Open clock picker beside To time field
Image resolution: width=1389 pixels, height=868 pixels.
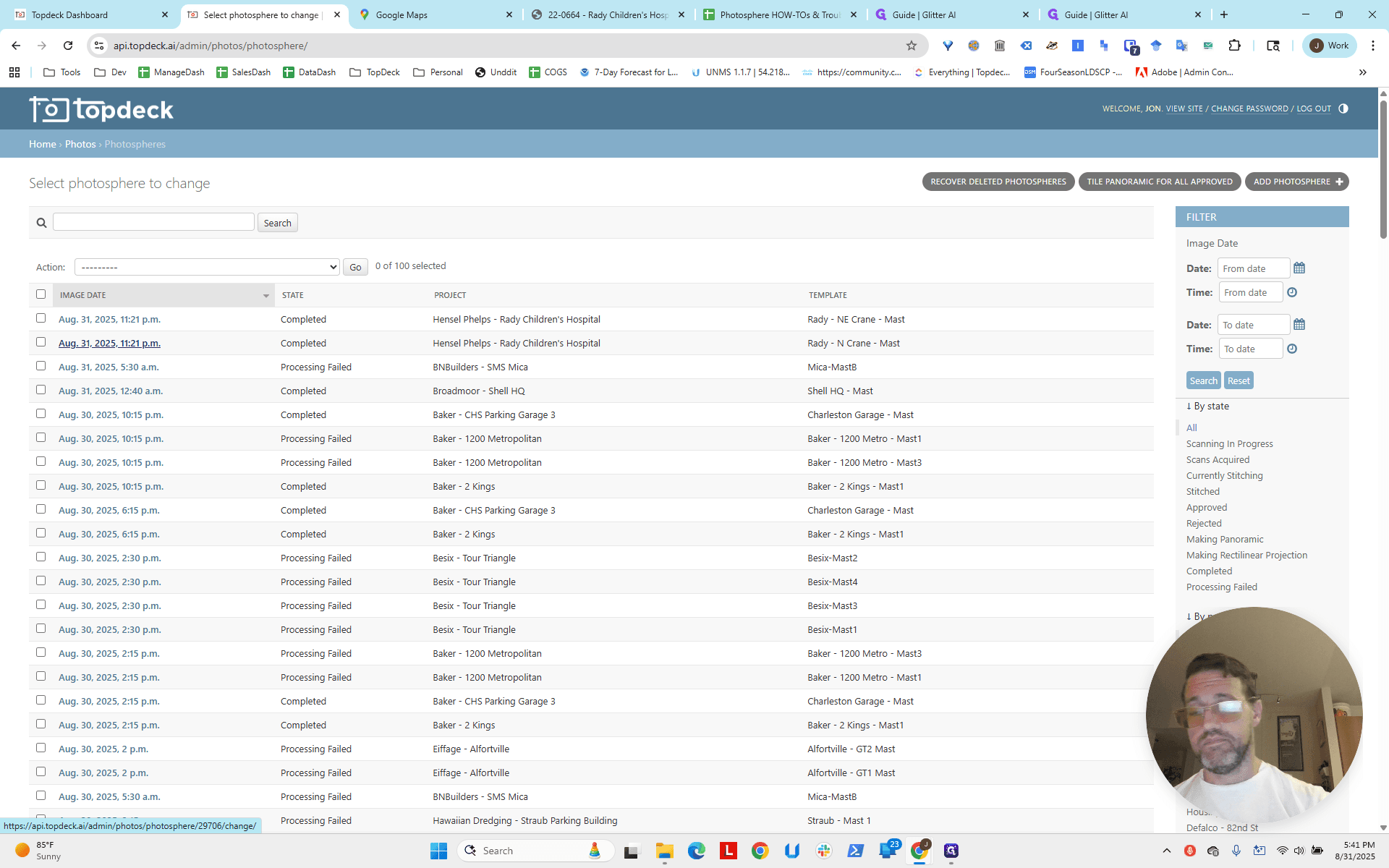[1292, 349]
